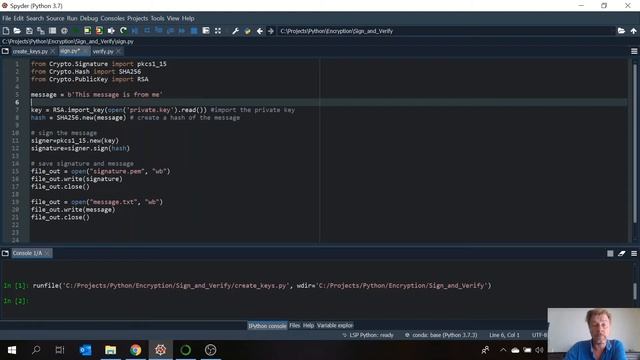
Task: Open the Search menu
Action: point(35,18)
